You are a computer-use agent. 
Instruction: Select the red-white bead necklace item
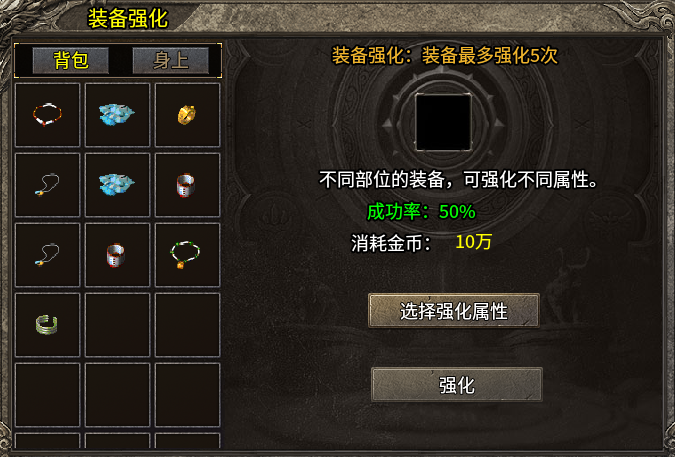[x=47, y=115]
